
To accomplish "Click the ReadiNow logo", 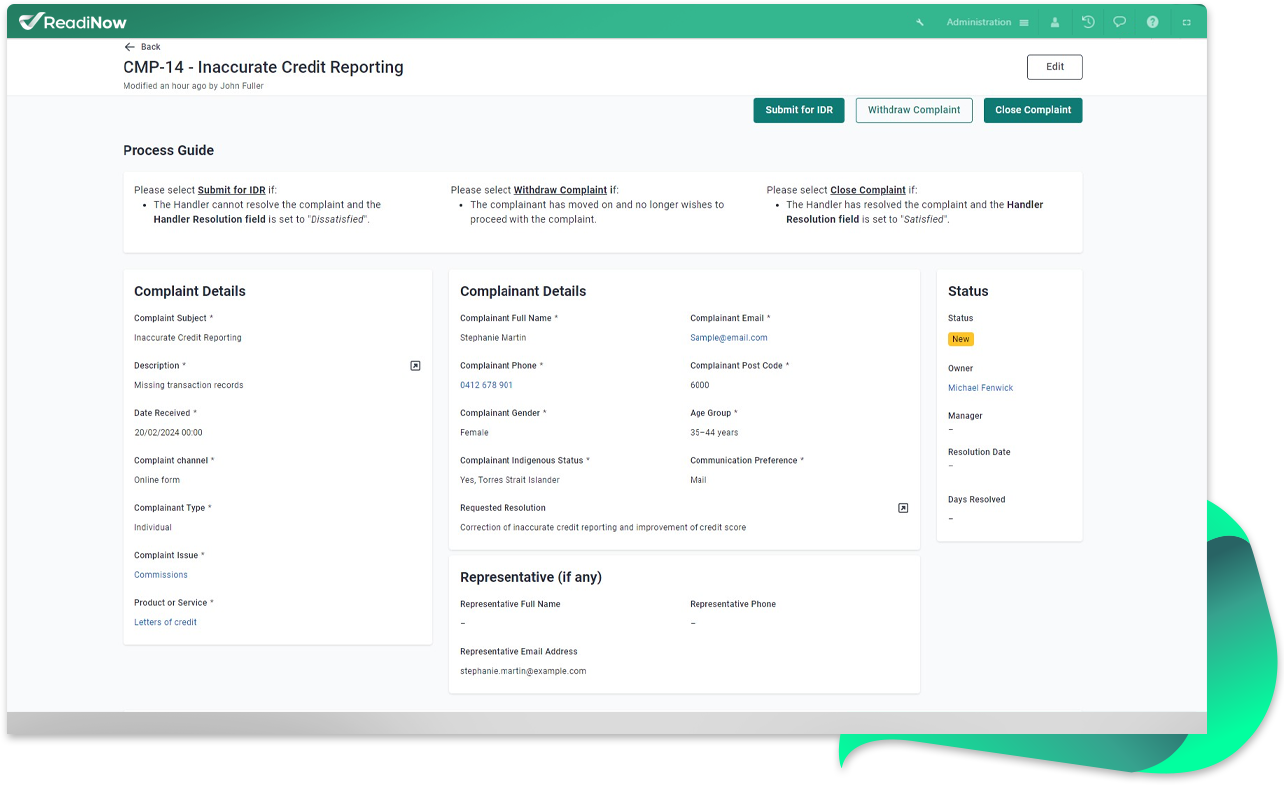I will tap(73, 21).
